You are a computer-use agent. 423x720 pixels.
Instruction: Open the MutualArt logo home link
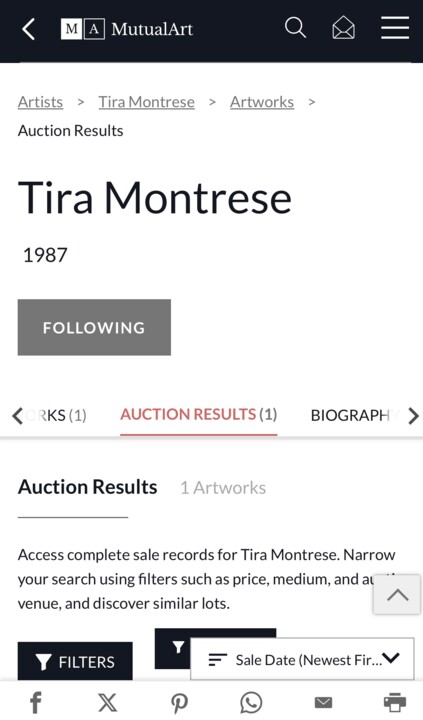point(127,29)
